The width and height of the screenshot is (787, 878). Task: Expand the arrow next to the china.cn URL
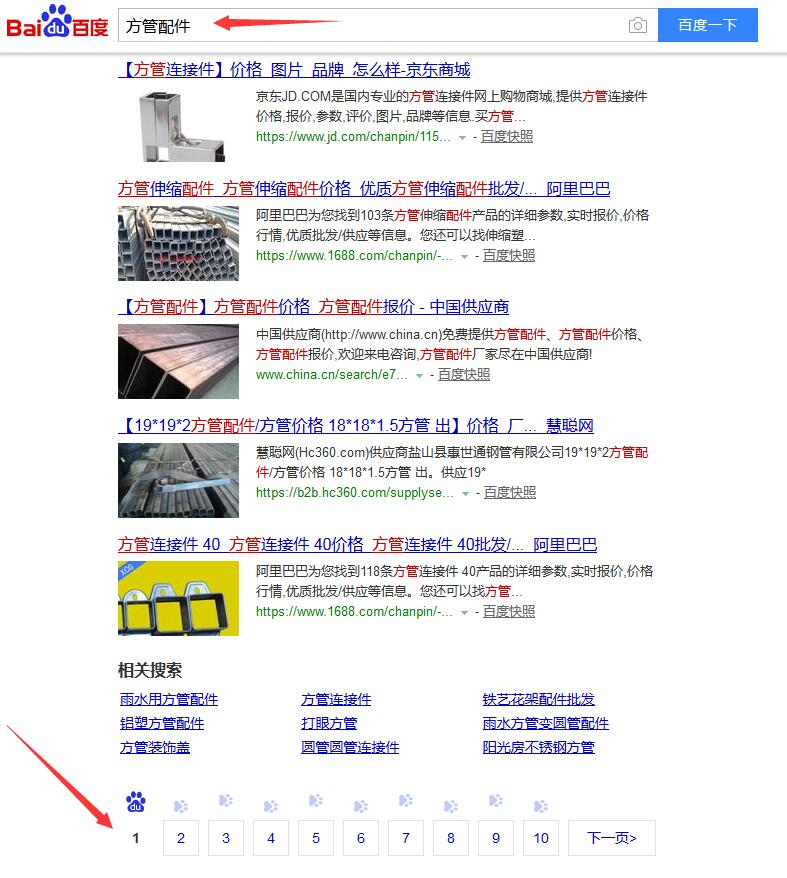[420, 376]
